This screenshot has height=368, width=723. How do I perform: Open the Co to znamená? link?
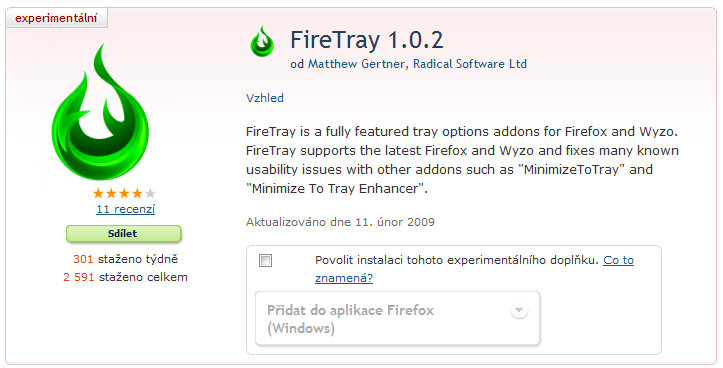point(474,269)
